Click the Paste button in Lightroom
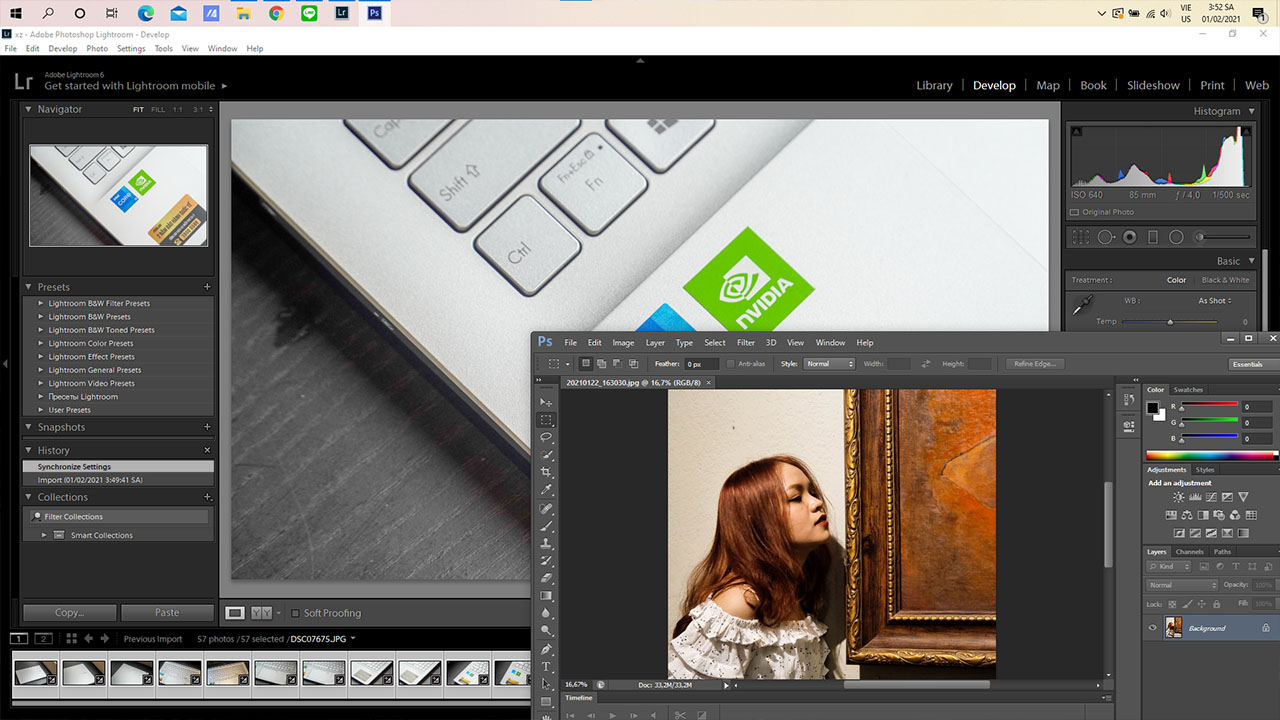Viewport: 1280px width, 720px height. [167, 612]
